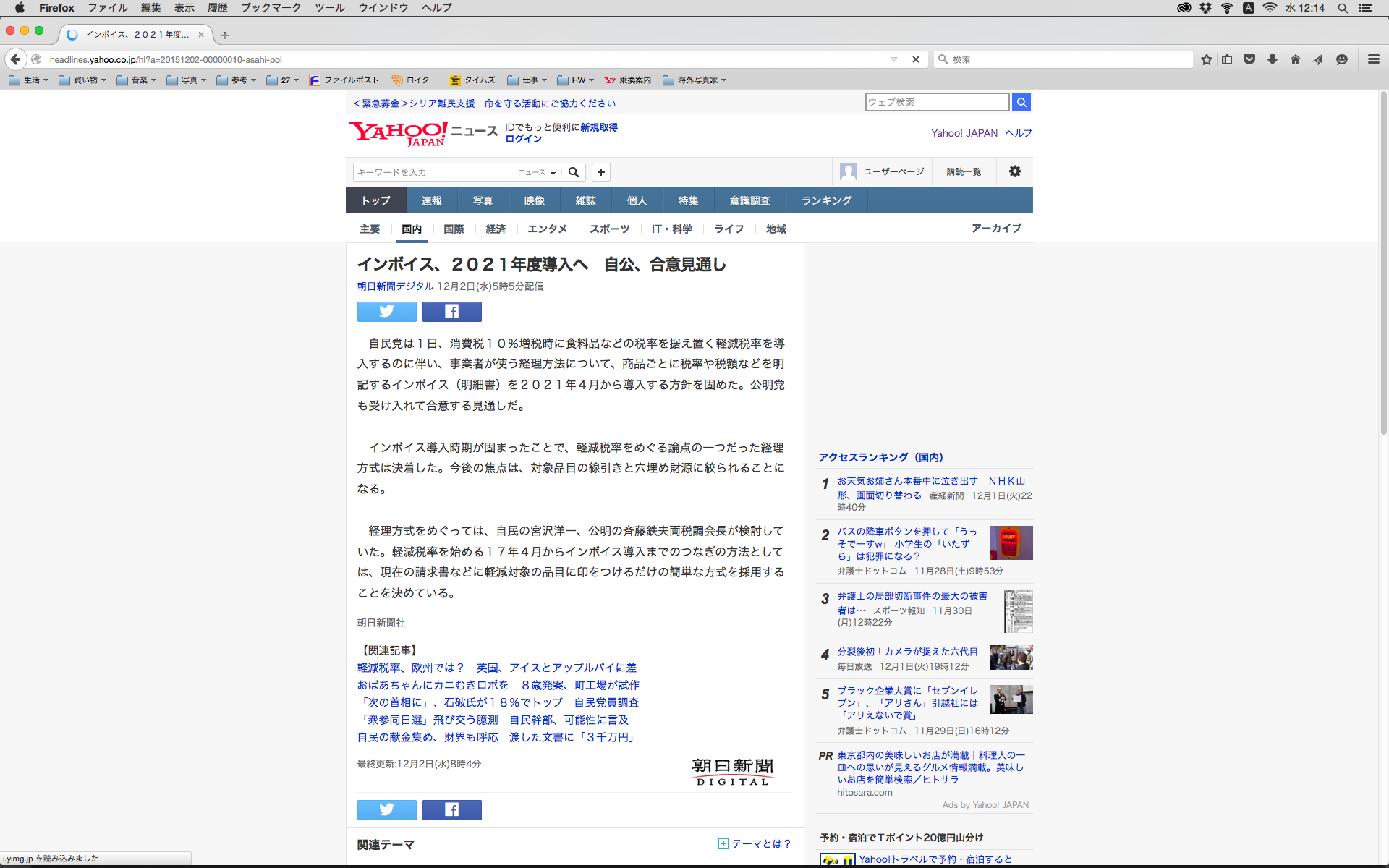
Task: Go to Firefox home with the house icon
Action: point(1295,59)
